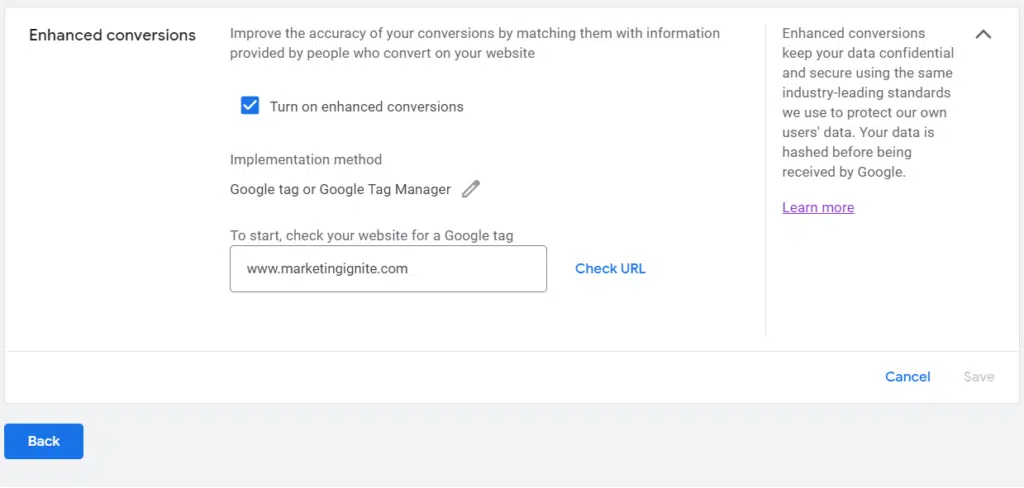Image resolution: width=1024 pixels, height=488 pixels.
Task: Focus the website URL input field
Action: [388, 268]
